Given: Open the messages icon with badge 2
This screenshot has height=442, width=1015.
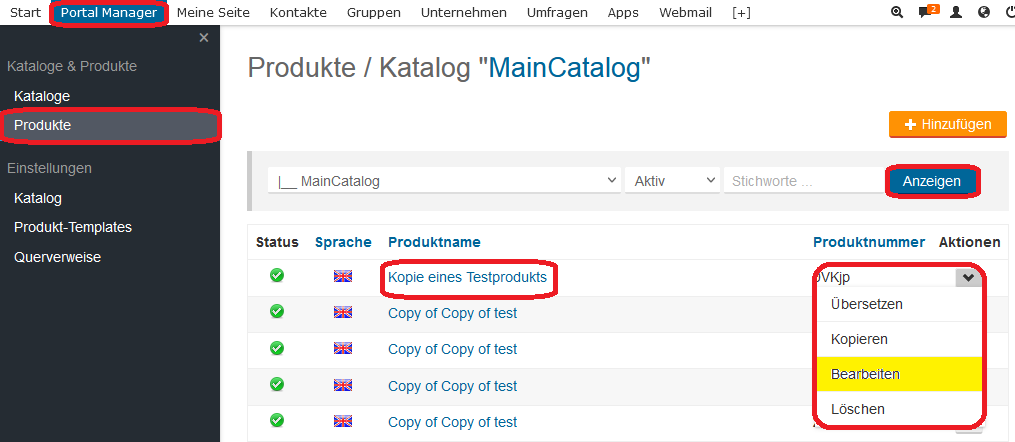Looking at the screenshot, I should 927,13.
